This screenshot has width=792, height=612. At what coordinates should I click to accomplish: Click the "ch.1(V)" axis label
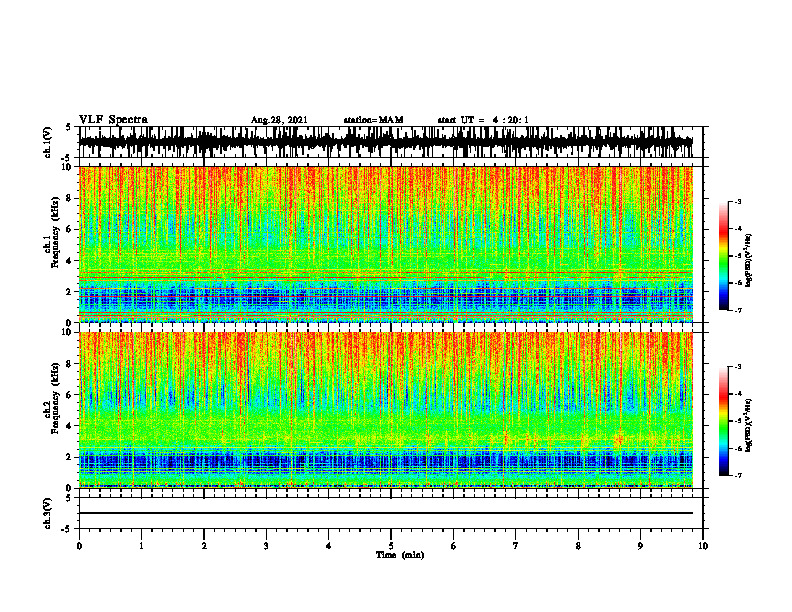48,142
